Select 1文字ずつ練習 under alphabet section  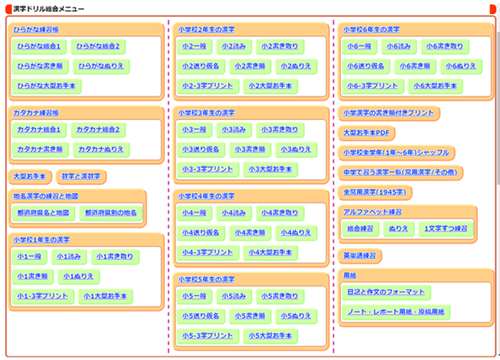click(446, 229)
